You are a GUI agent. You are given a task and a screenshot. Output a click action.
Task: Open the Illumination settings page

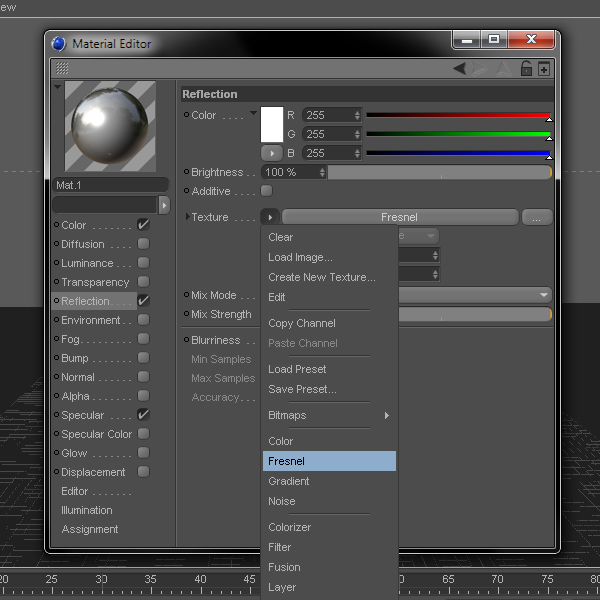coord(87,510)
